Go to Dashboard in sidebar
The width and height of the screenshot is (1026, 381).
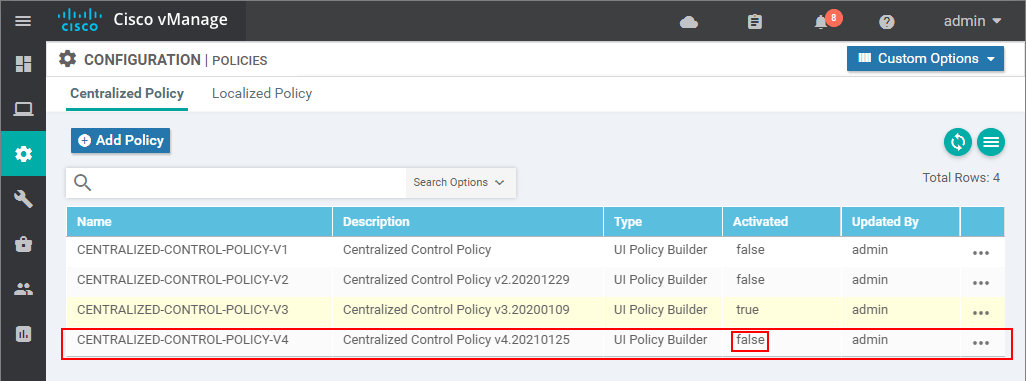tap(24, 64)
